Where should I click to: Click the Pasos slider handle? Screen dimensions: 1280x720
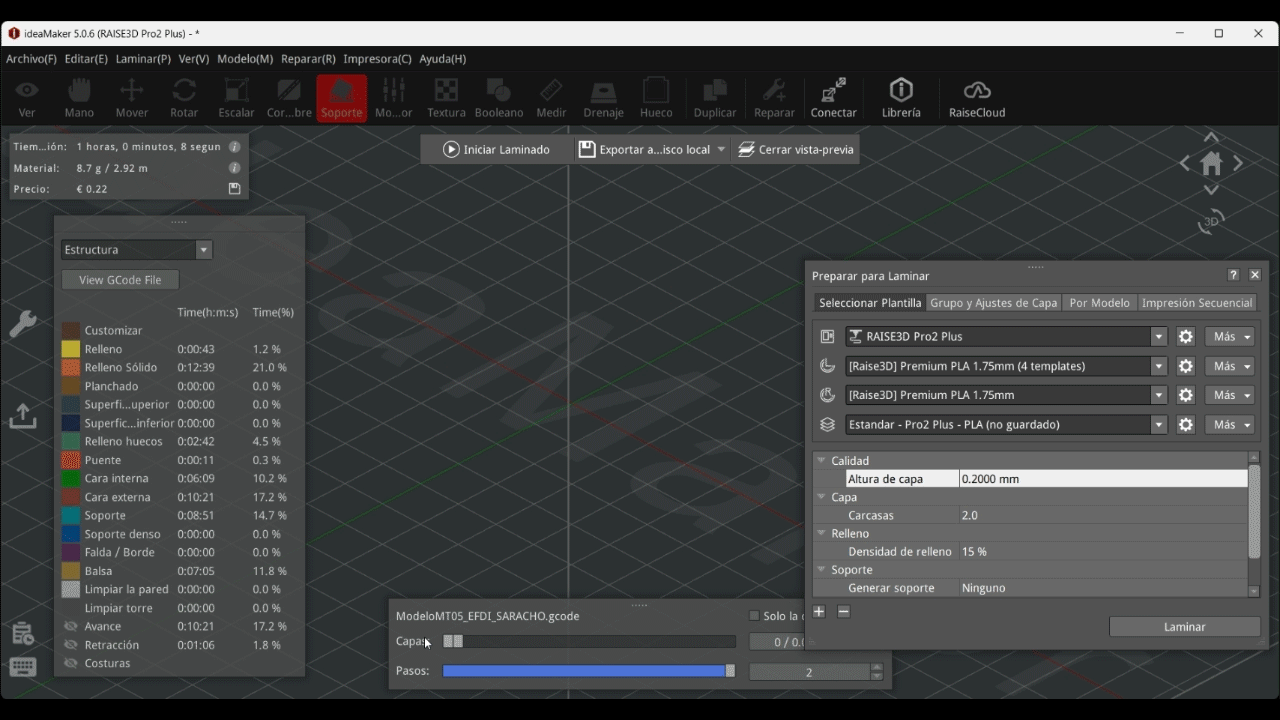[x=730, y=672]
